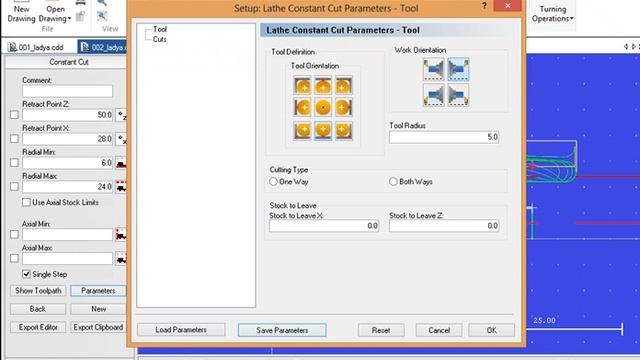Screen dimensions: 640x360
Task: Confirm dialog with OK
Action: [x=491, y=330]
